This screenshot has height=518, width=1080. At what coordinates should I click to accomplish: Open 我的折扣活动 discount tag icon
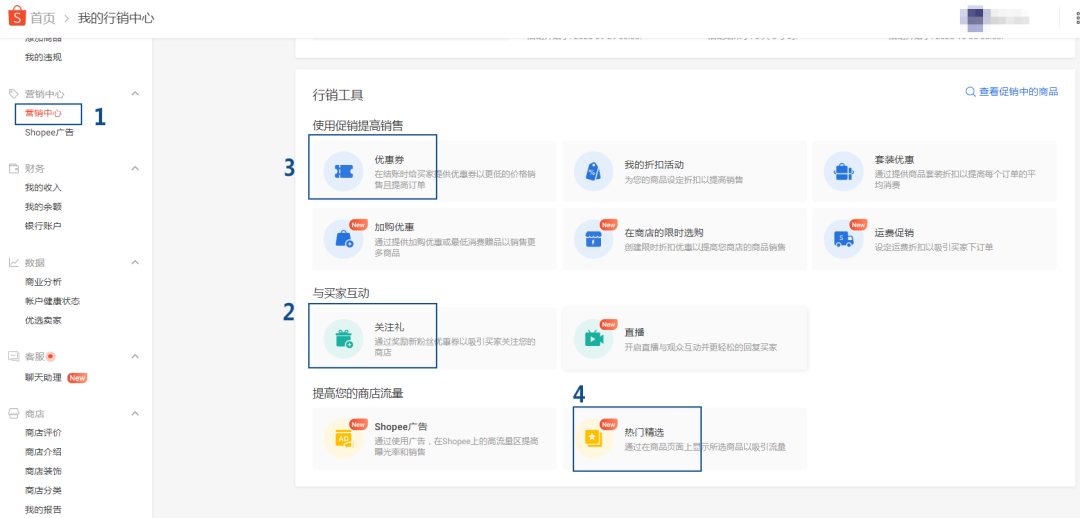[x=593, y=171]
